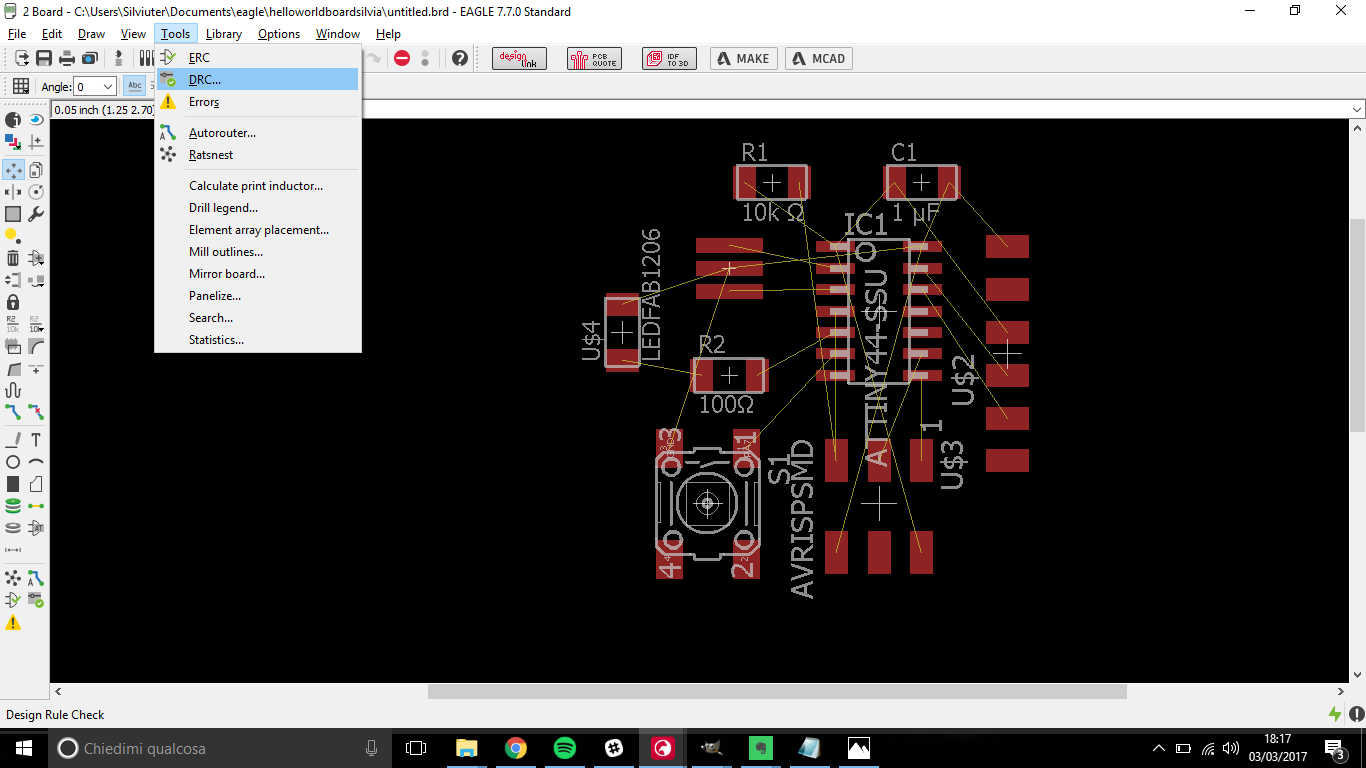Select the Copy tool
The width and height of the screenshot is (1366, 768).
click(x=36, y=170)
